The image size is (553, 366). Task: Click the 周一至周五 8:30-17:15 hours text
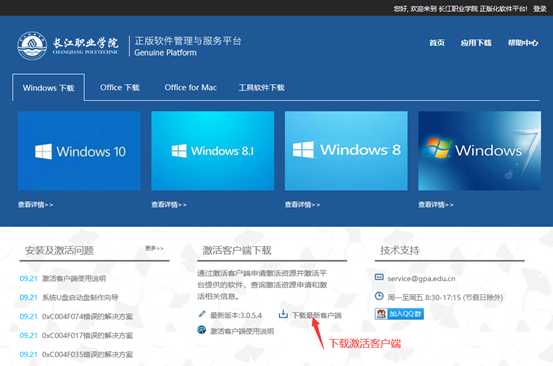445,298
